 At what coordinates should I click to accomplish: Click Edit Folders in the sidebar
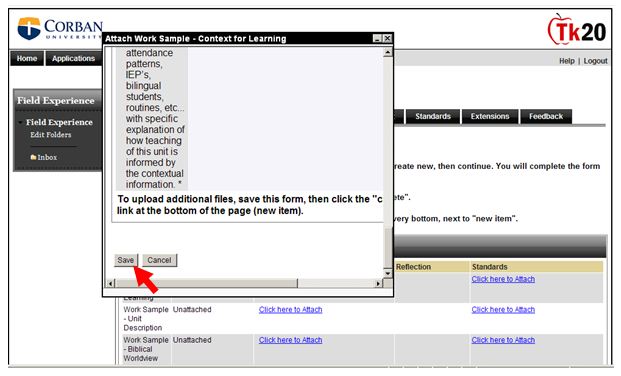(x=51, y=135)
